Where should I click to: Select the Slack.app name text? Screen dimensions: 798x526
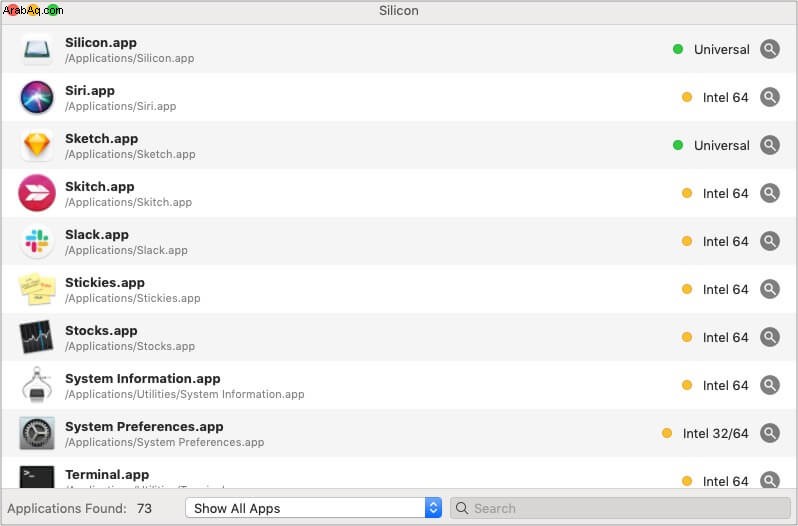(x=97, y=235)
